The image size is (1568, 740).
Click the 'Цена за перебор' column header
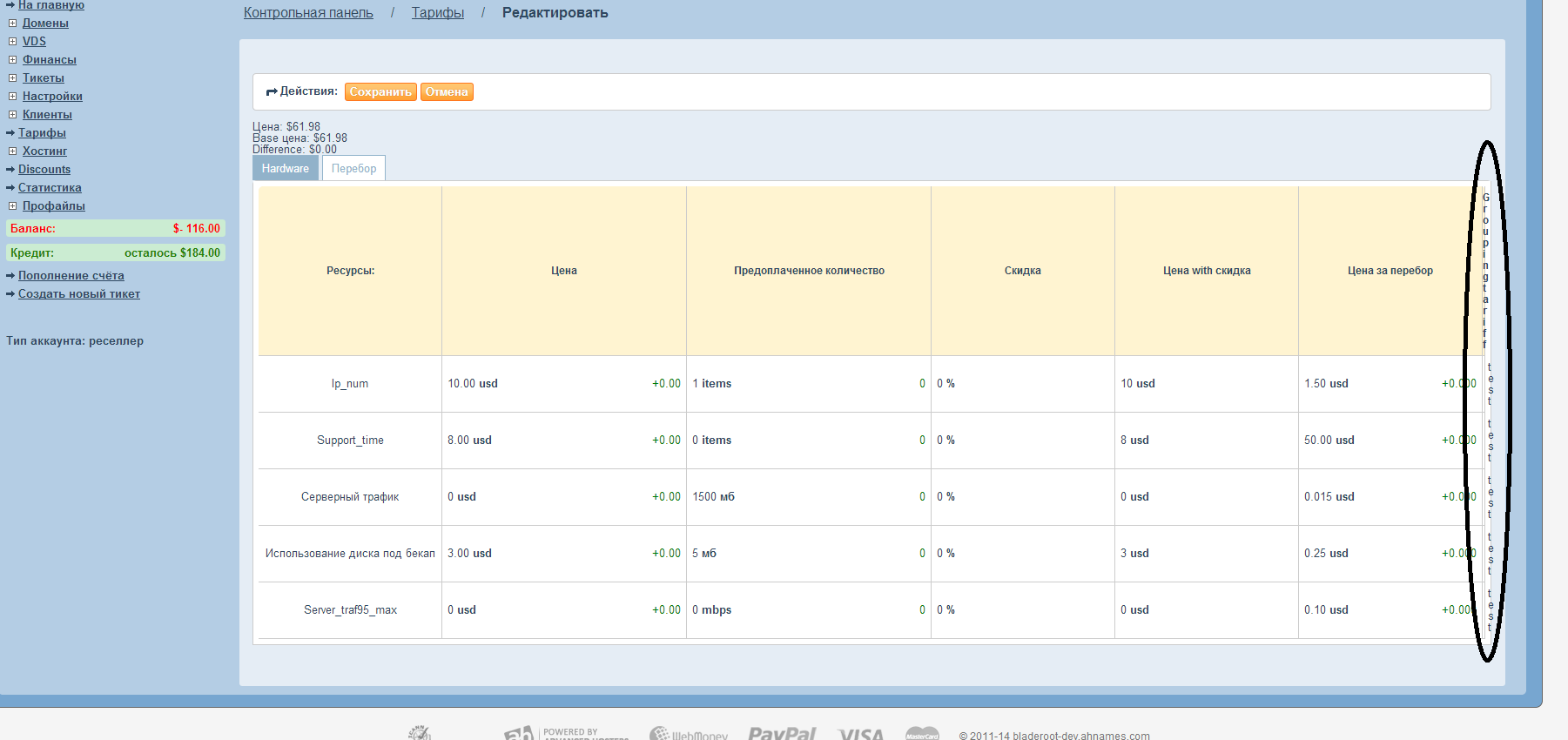click(1390, 271)
